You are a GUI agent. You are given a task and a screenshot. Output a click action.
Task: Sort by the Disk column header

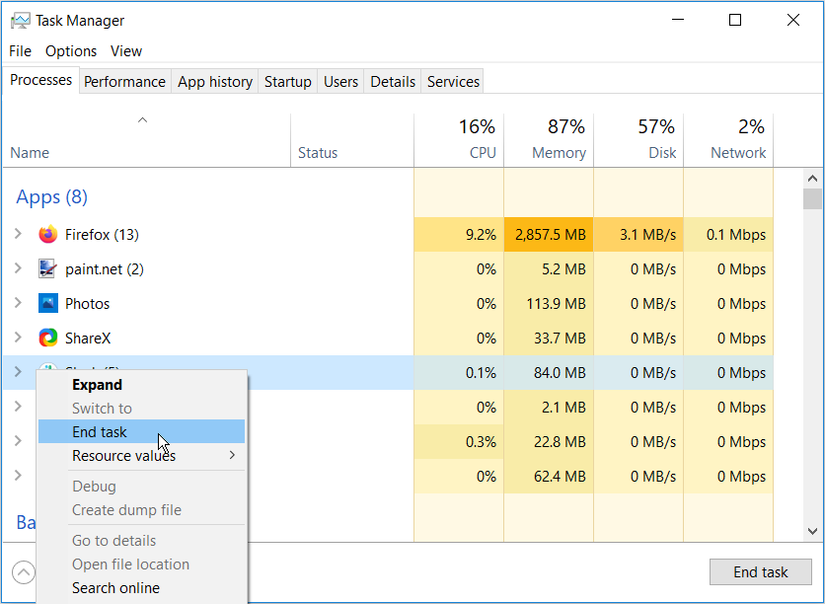click(x=639, y=140)
